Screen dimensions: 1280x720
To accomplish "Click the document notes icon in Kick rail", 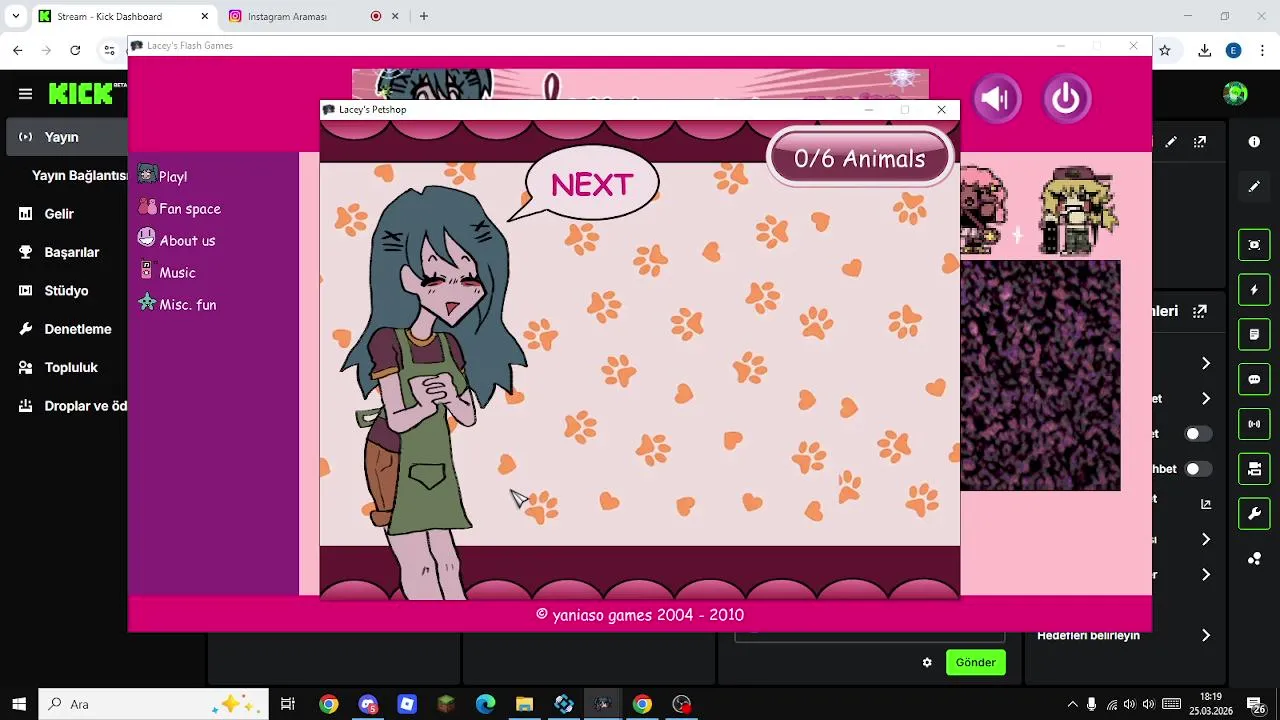I will click(1254, 334).
